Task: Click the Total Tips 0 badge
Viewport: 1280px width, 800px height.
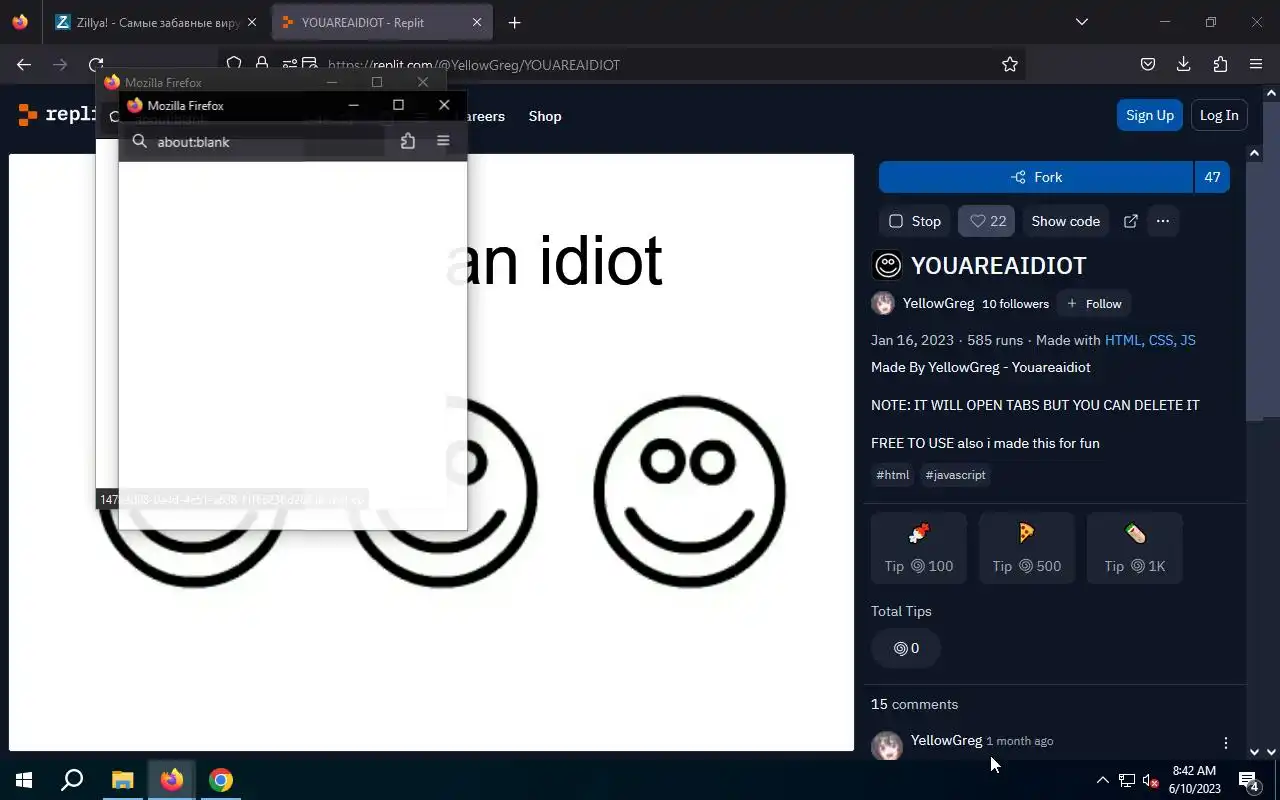Action: (x=906, y=648)
